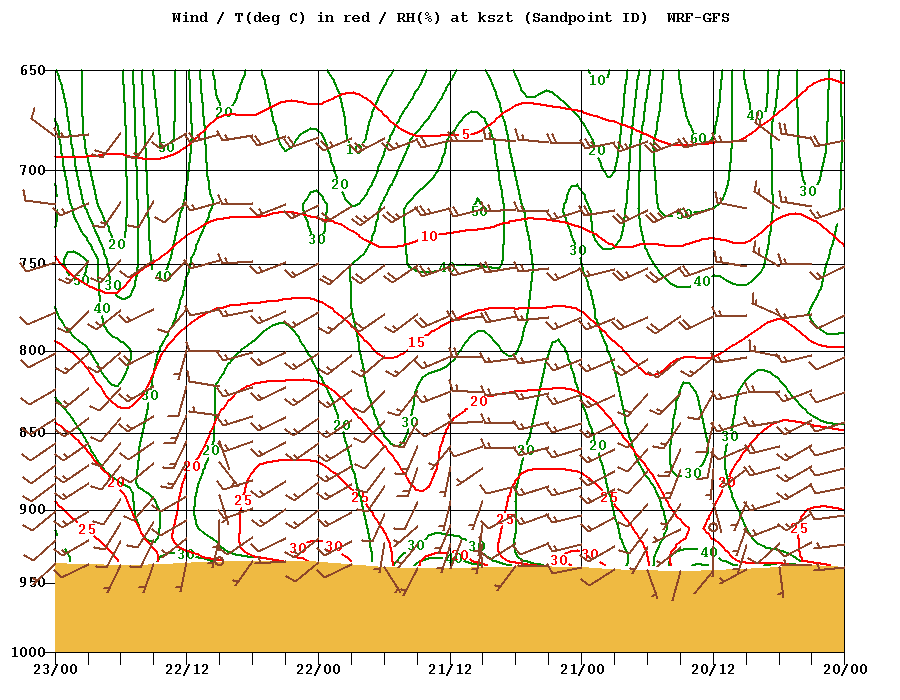This screenshot has height=700, width=900.
Task: Click the 700 pressure level label
Action: pos(33,170)
